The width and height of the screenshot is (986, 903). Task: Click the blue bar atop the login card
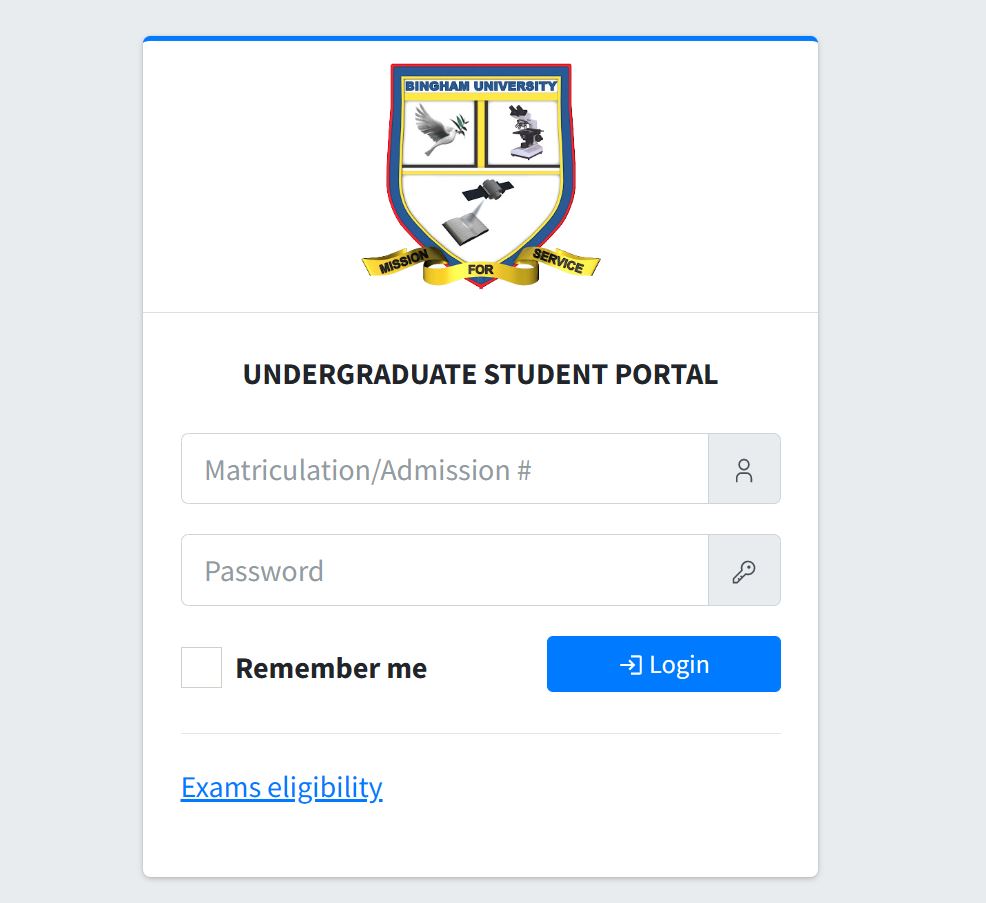tap(480, 39)
